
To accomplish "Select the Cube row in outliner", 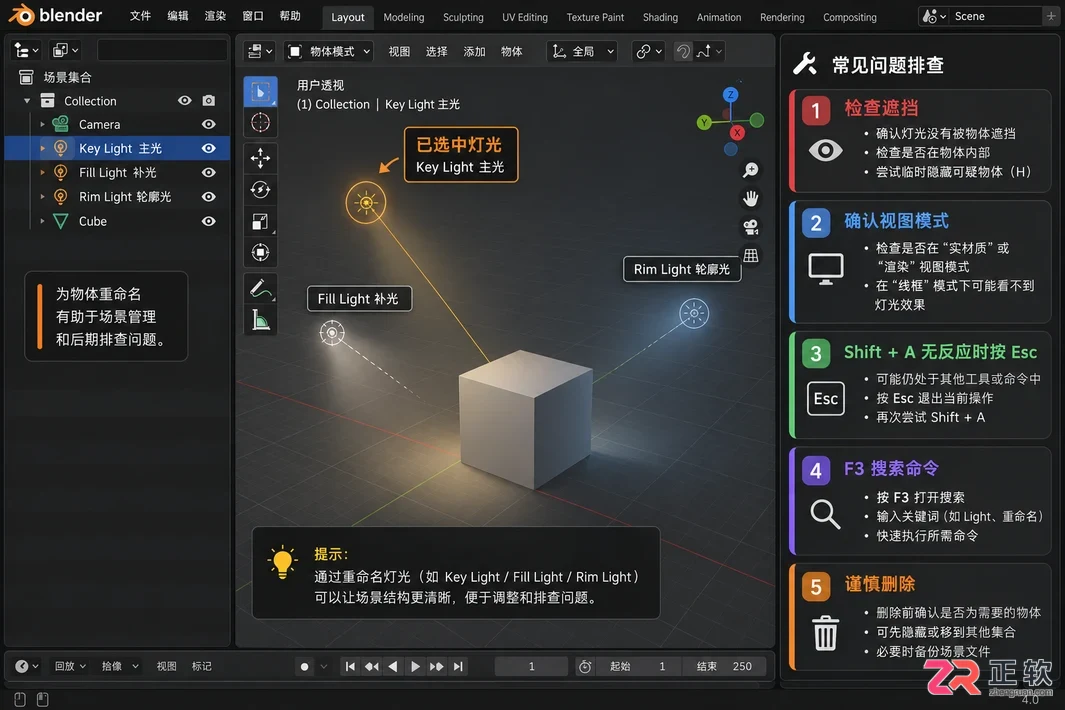I will [117, 221].
